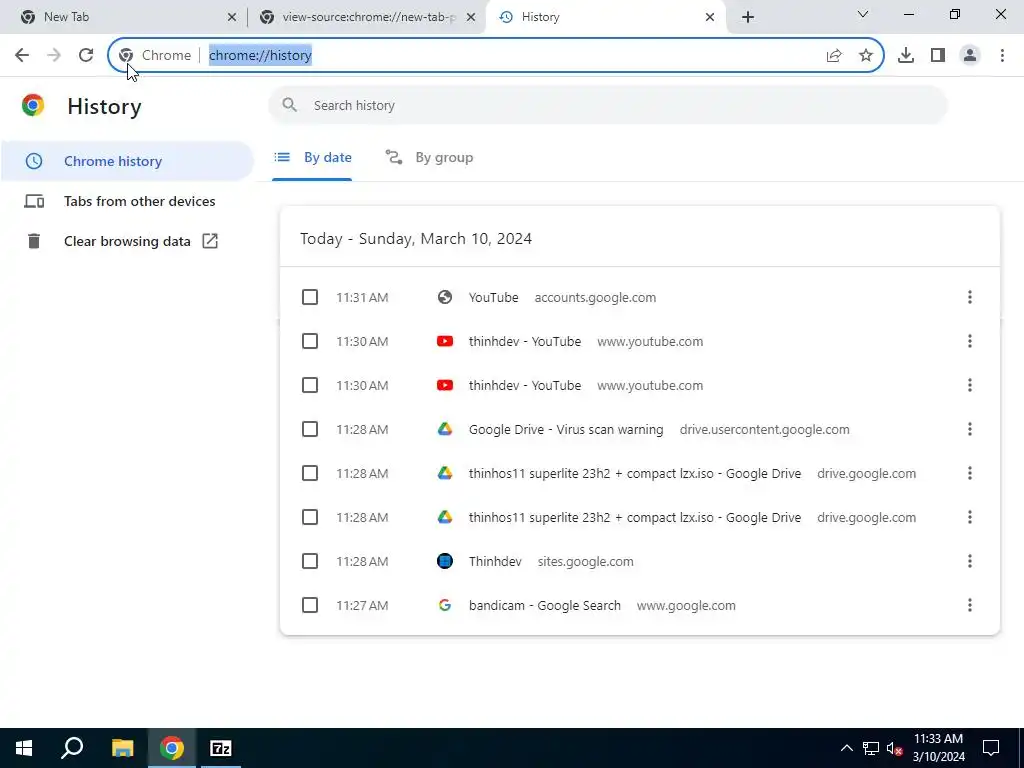Open the bandicam - Google Search link
Viewport: 1024px width, 768px height.
545,605
